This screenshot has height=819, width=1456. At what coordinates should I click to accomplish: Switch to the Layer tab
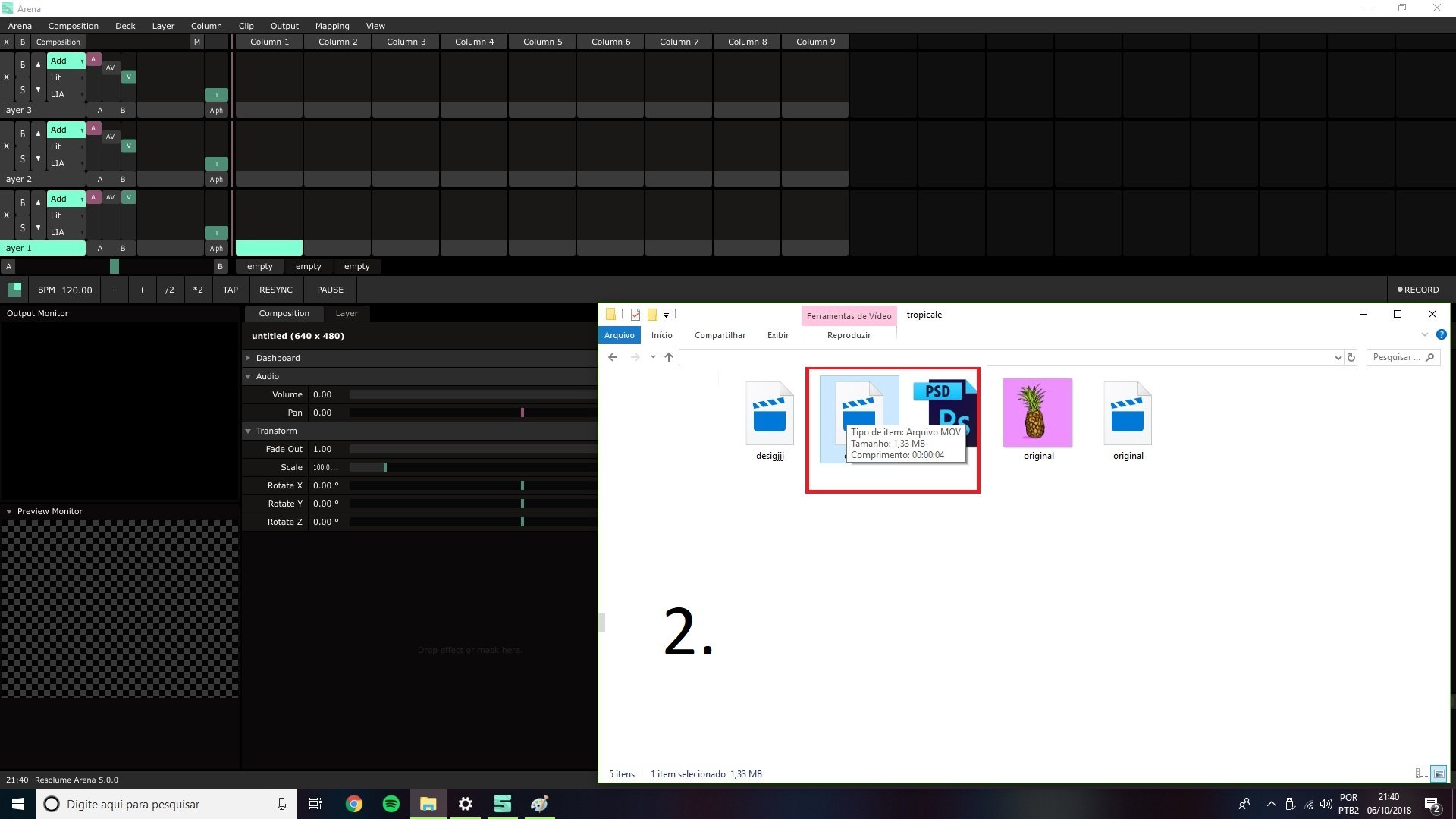tap(347, 314)
